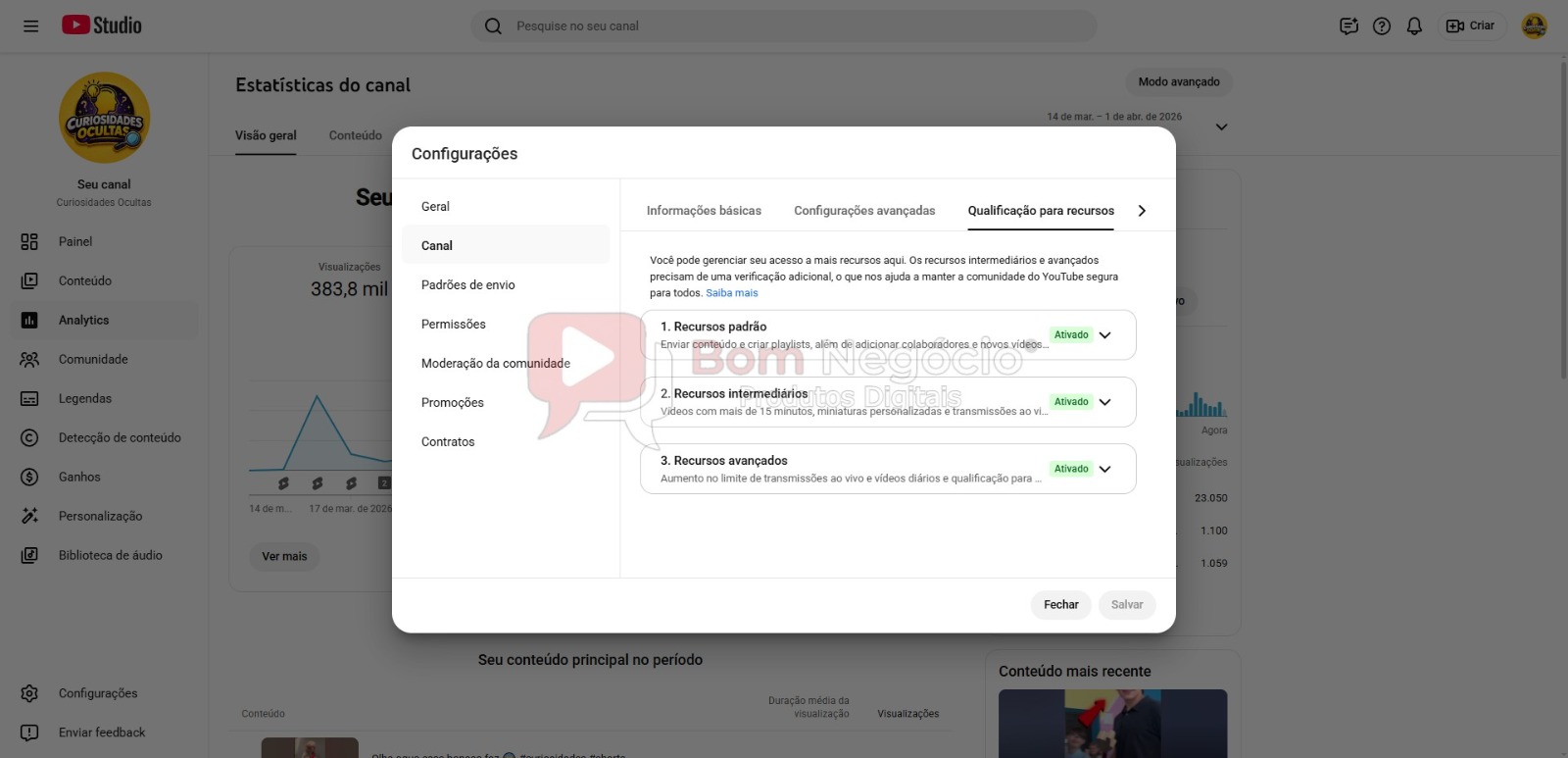Open the recent content video thumbnail
This screenshot has height=758, width=1568.
pyautogui.click(x=1113, y=724)
